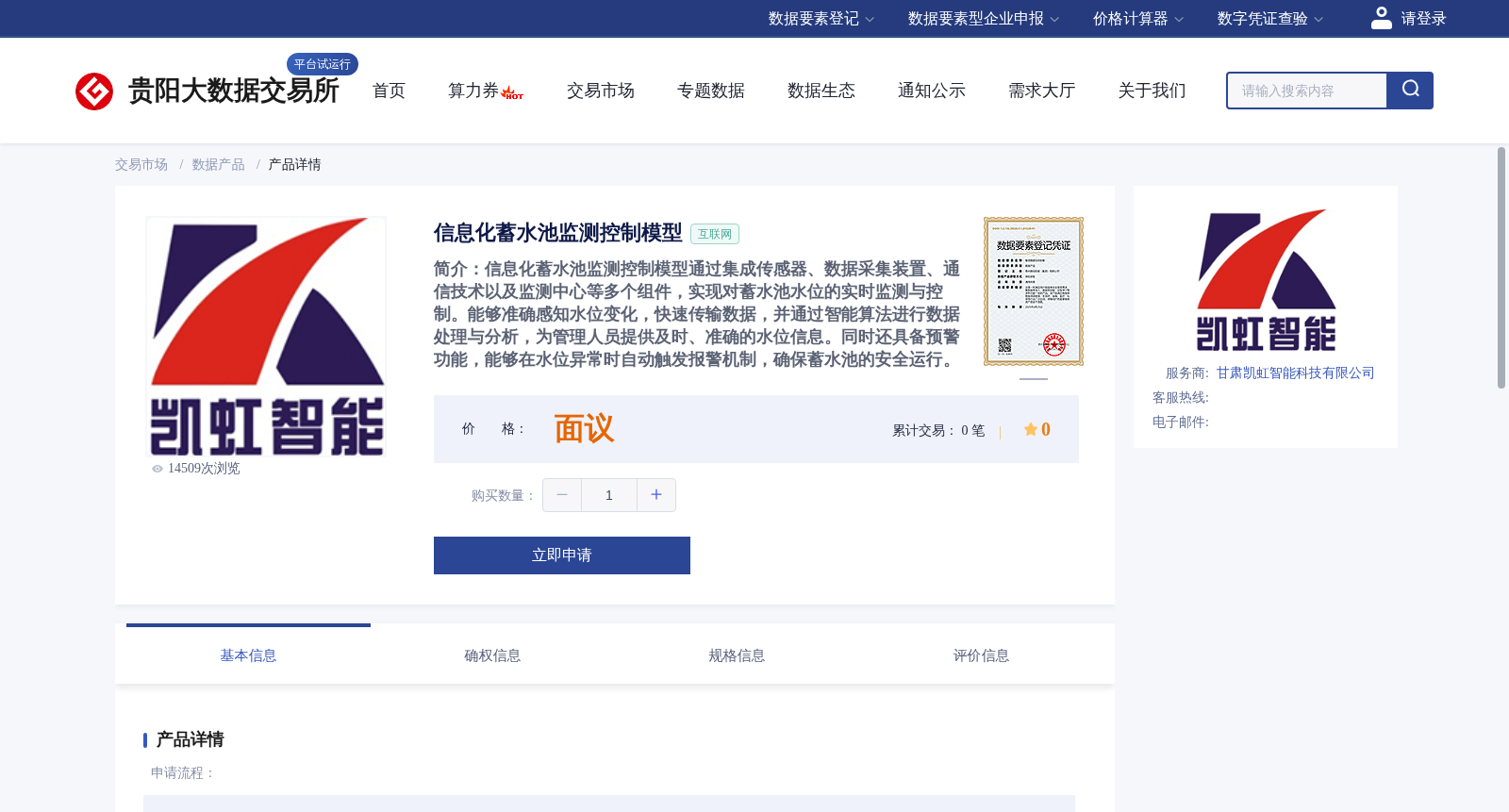Viewport: 1509px width, 812px height.
Task: Click the 累计交易：0 笔 text
Action: pyautogui.click(x=938, y=431)
